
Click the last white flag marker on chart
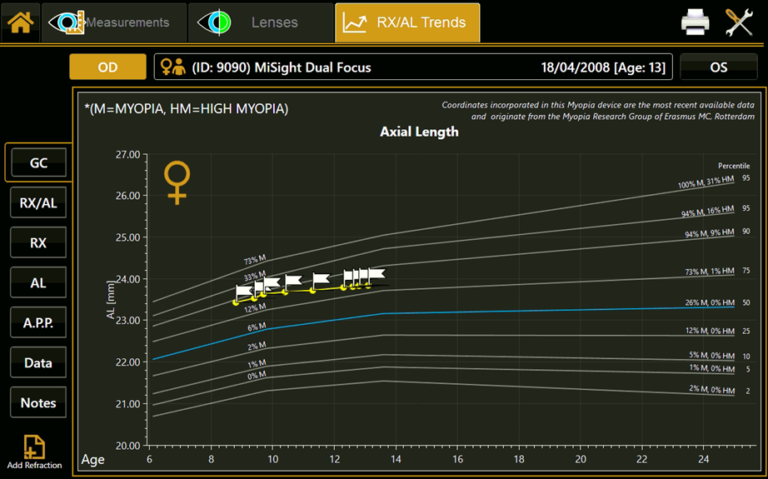tap(375, 274)
